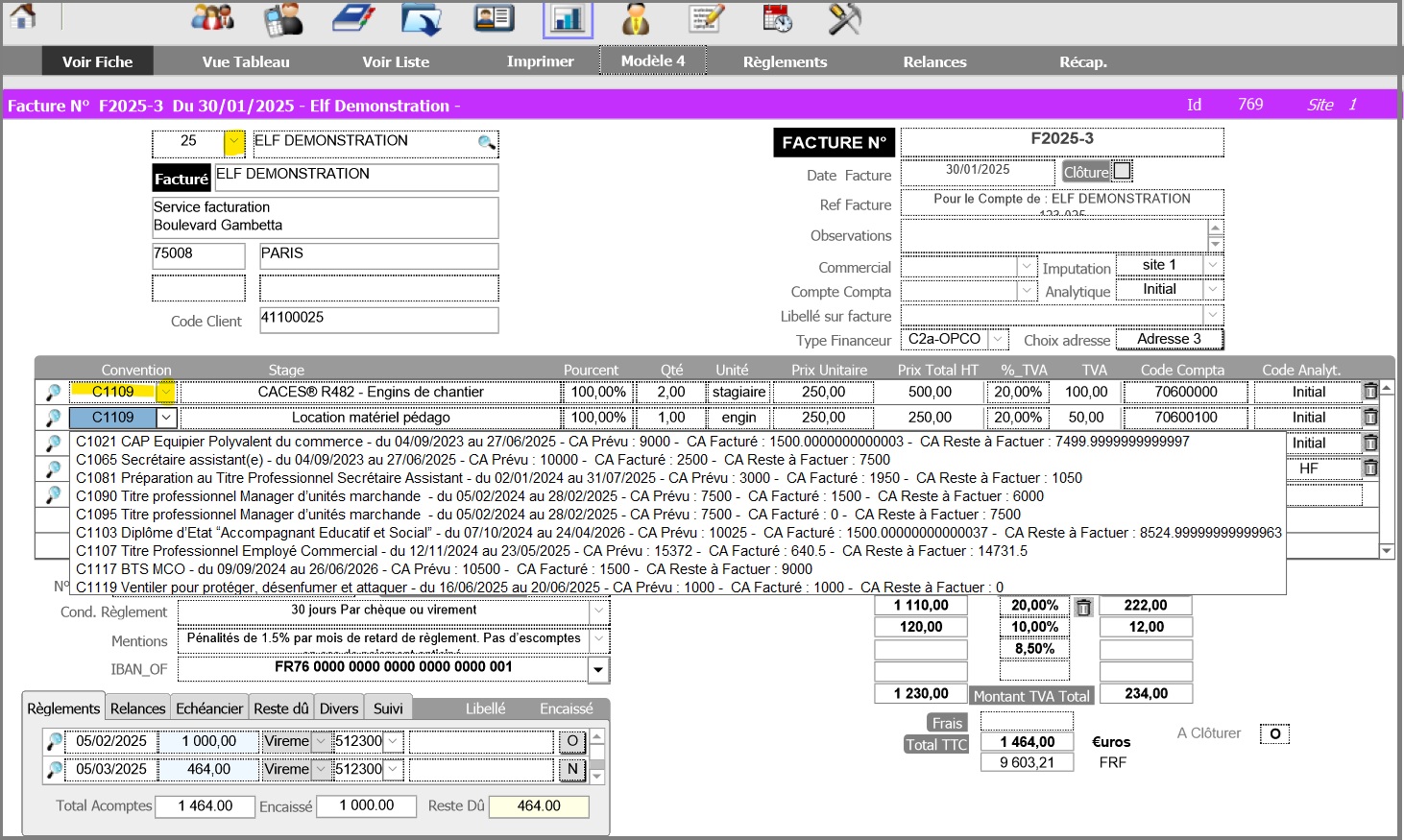Toggle the A Clôturer O box
Image resolution: width=1404 pixels, height=840 pixels.
click(x=1274, y=733)
